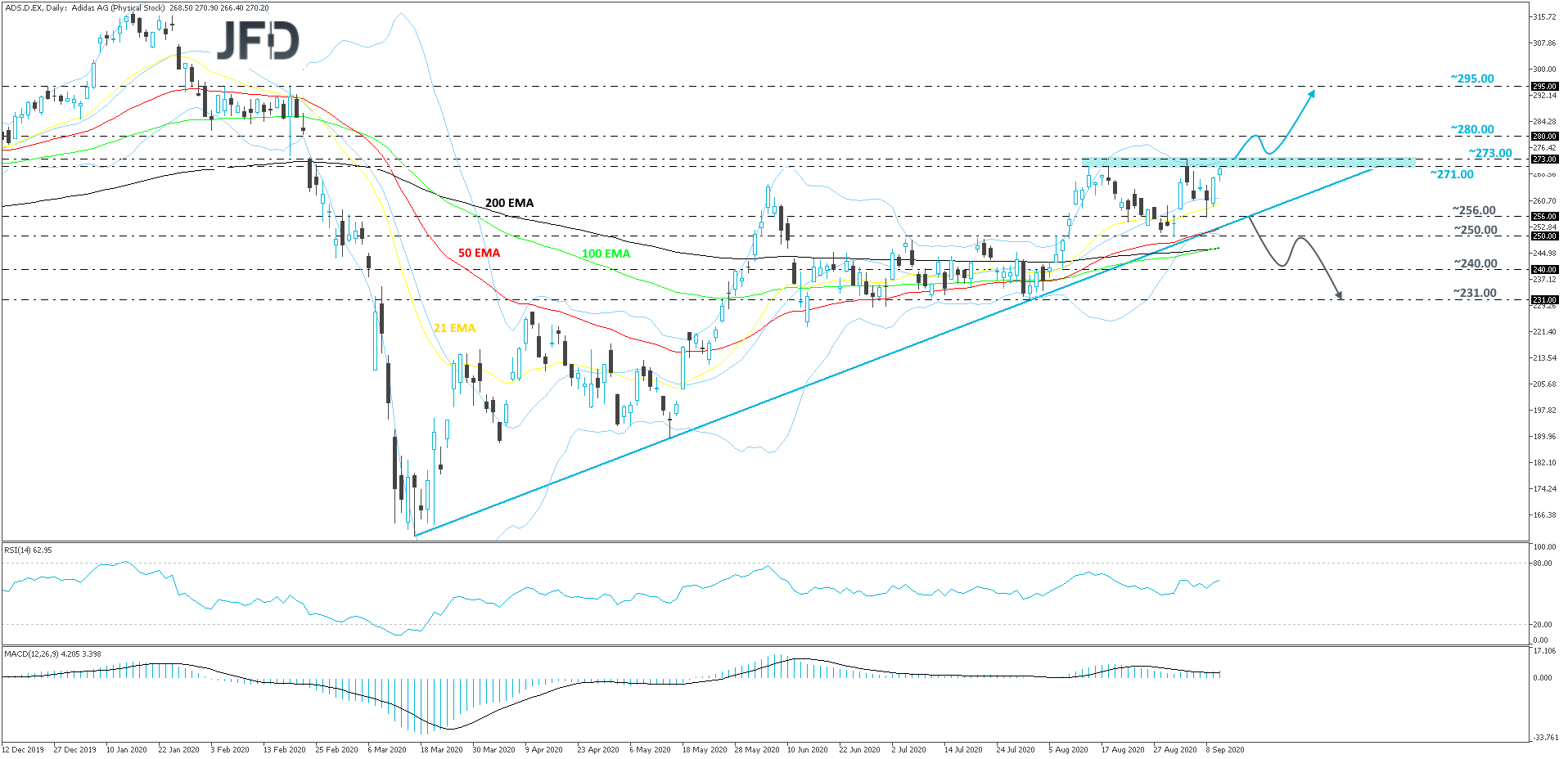Click the green 100 EMA label
The height and width of the screenshot is (759, 1568).
(x=606, y=254)
